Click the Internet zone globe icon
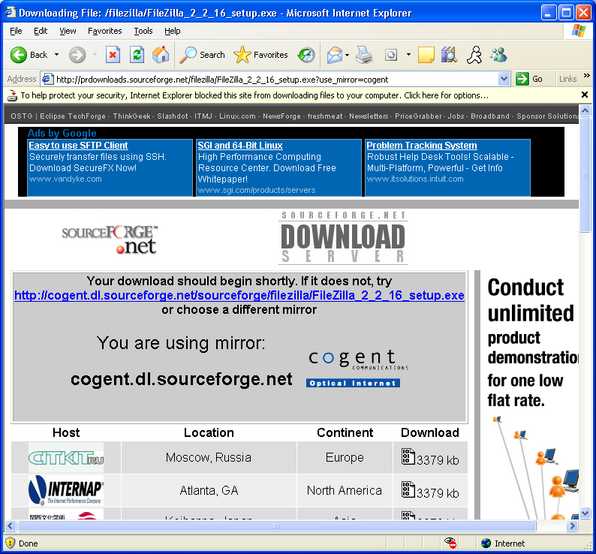The width and height of the screenshot is (596, 554). point(486,543)
